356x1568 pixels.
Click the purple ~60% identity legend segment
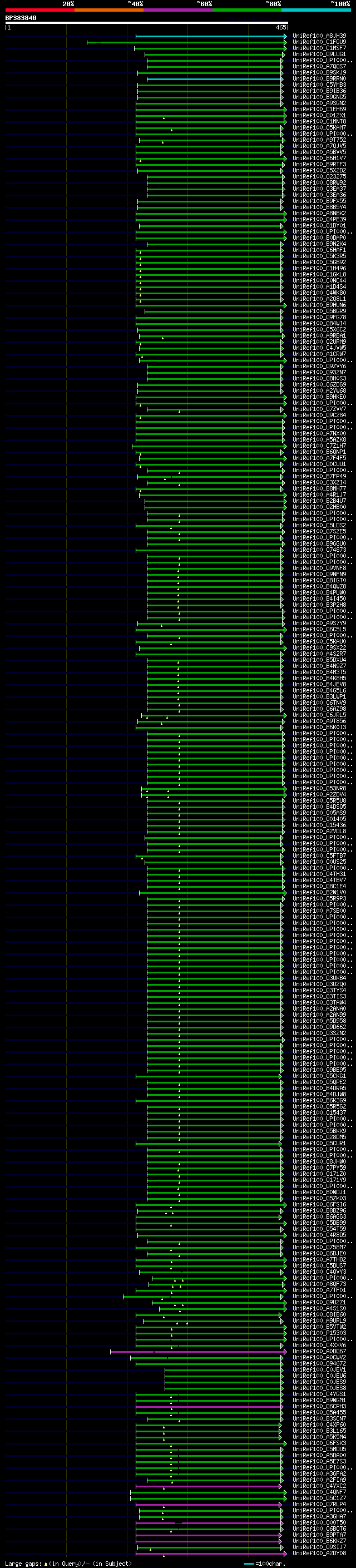tap(179, 10)
